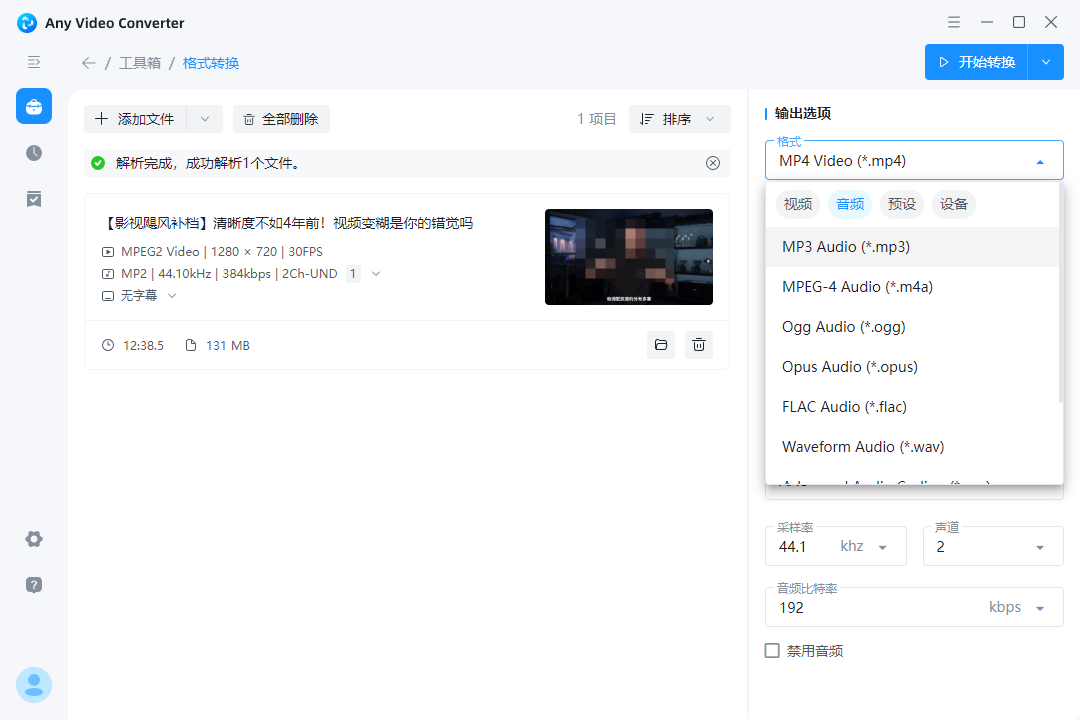Remove the video using its trash icon

tap(699, 344)
